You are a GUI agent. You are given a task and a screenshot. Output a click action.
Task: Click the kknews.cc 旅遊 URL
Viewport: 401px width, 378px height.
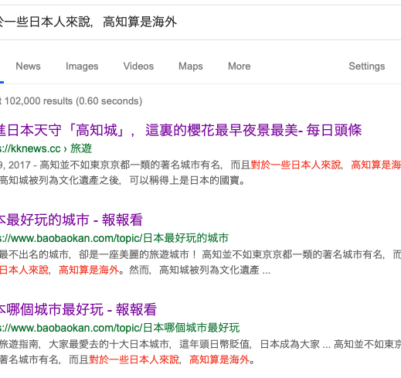point(46,148)
